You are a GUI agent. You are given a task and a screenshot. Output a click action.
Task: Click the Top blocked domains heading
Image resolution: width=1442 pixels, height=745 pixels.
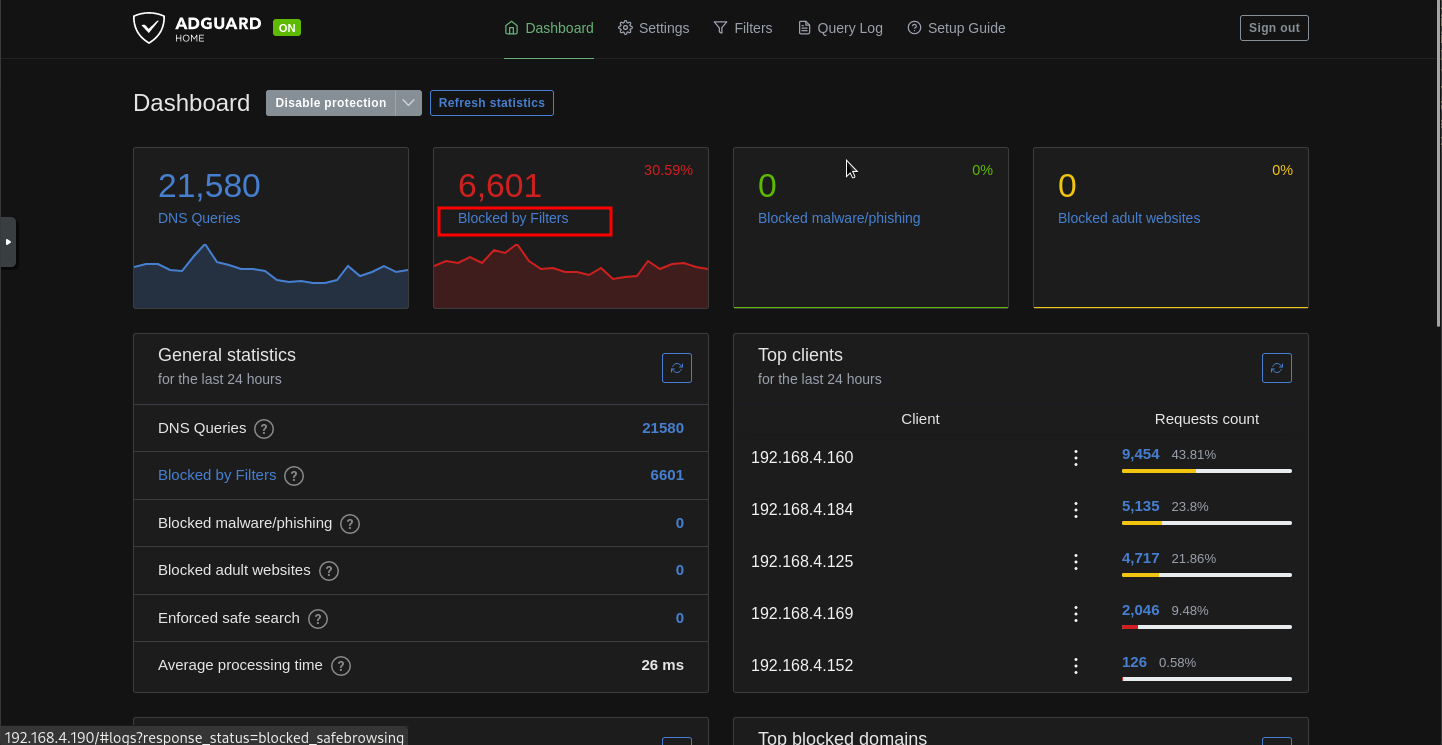click(x=842, y=738)
